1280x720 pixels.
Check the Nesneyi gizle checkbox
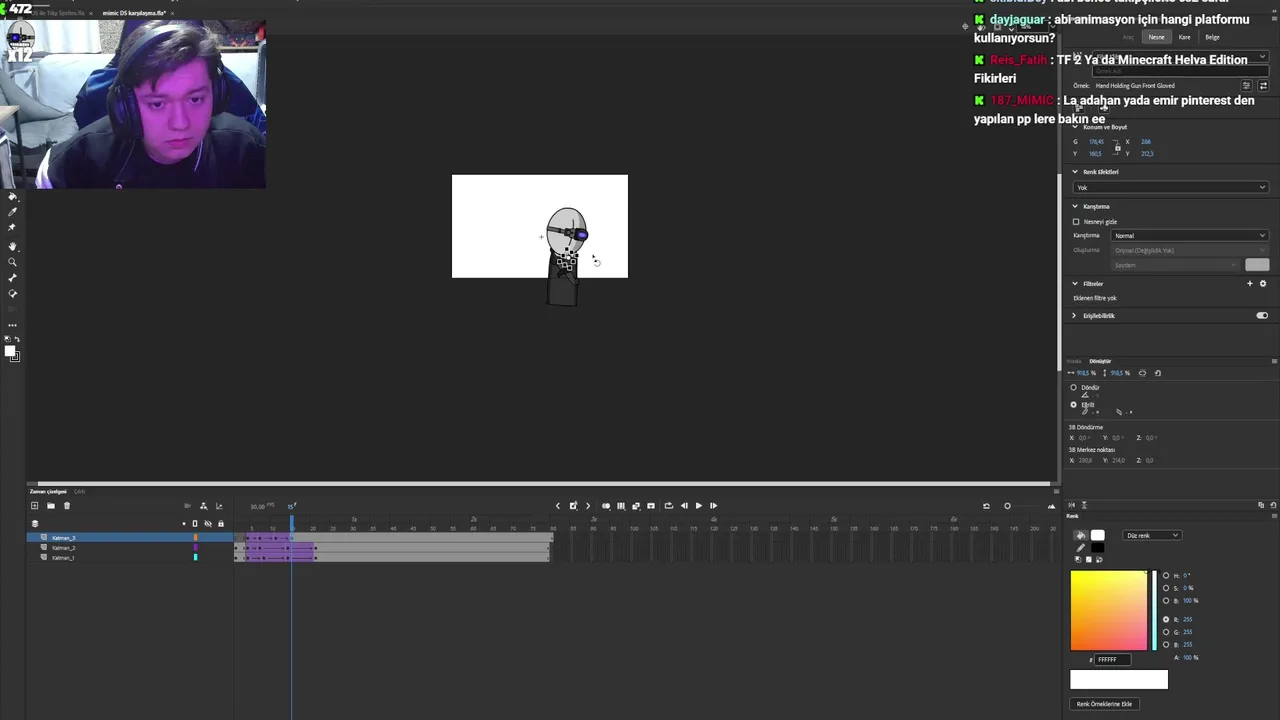tap(1076, 222)
